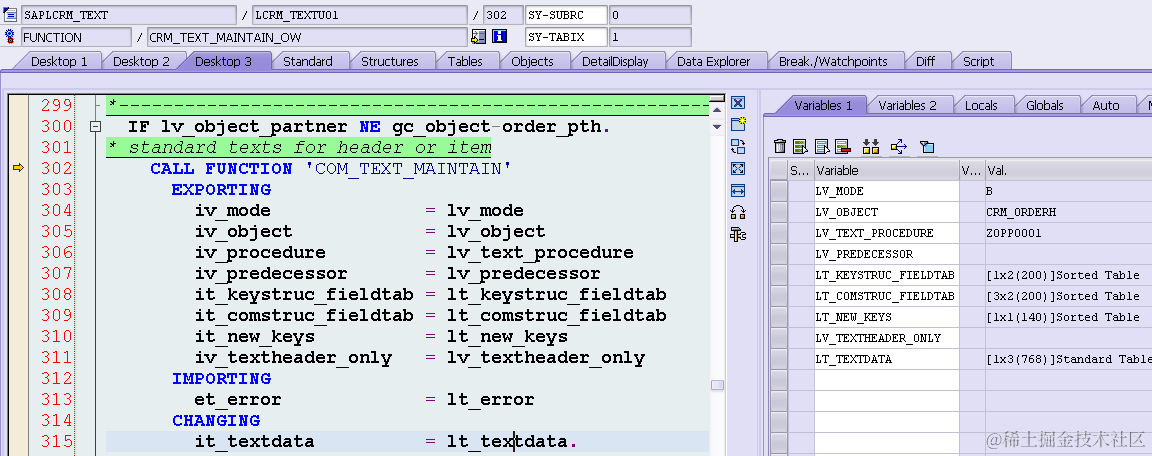
Task: Click the LT_NEW_KEYS variable cell
Action: [x=886, y=317]
